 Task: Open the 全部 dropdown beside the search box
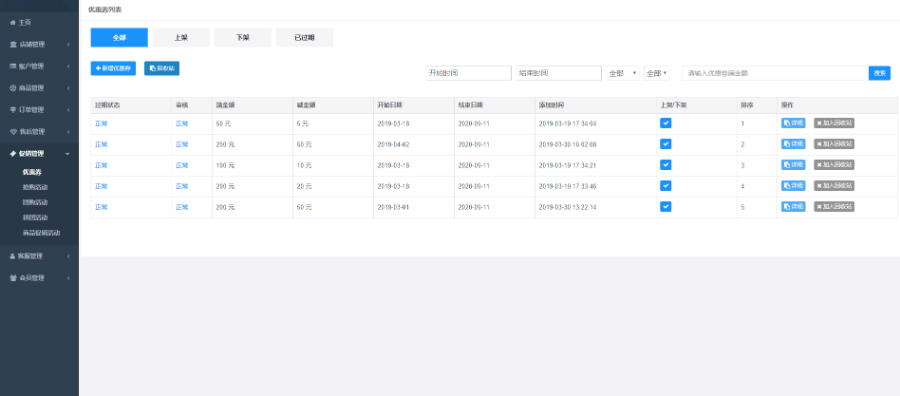pos(657,73)
